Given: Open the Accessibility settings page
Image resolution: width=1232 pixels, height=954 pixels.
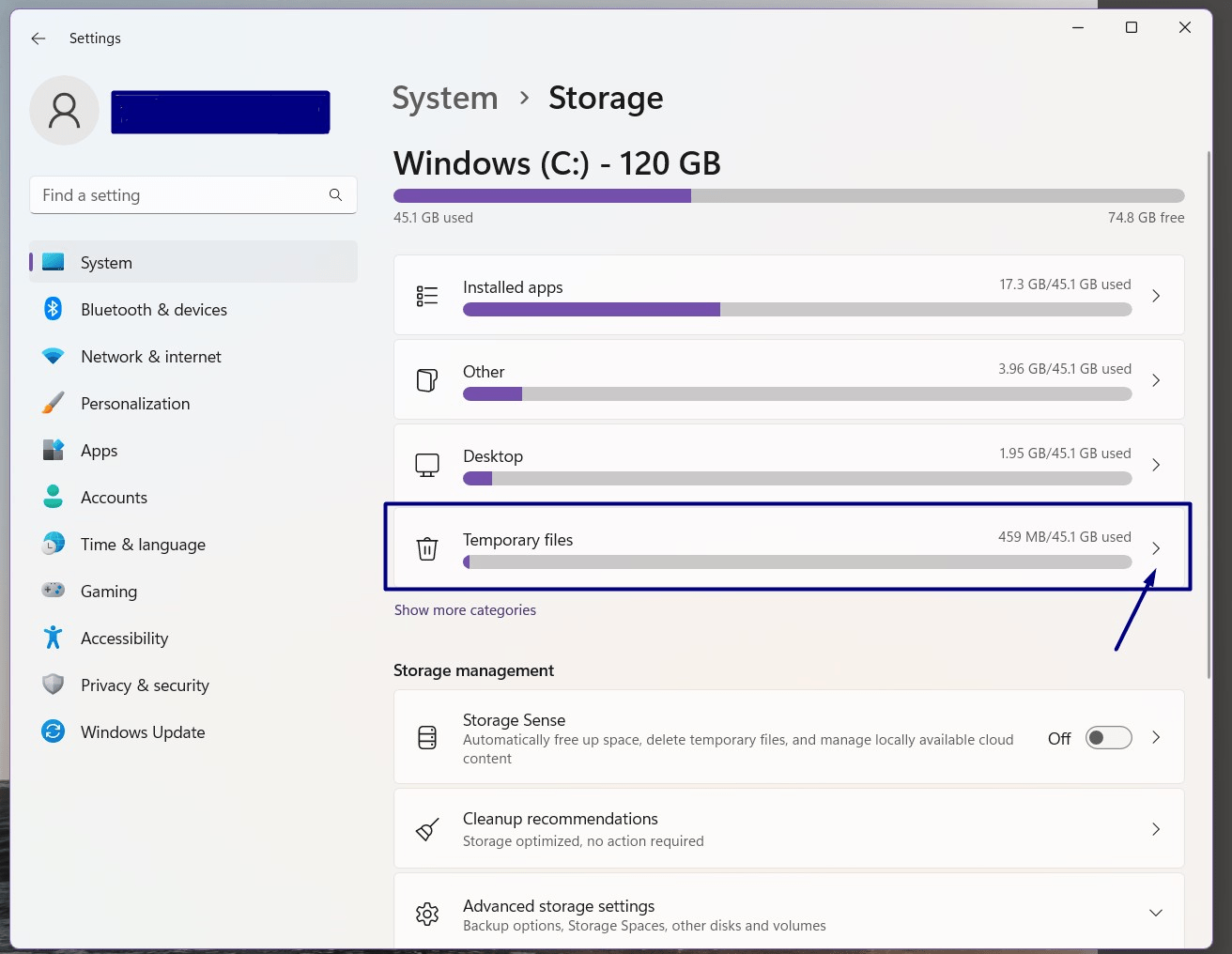Looking at the screenshot, I should point(193,638).
